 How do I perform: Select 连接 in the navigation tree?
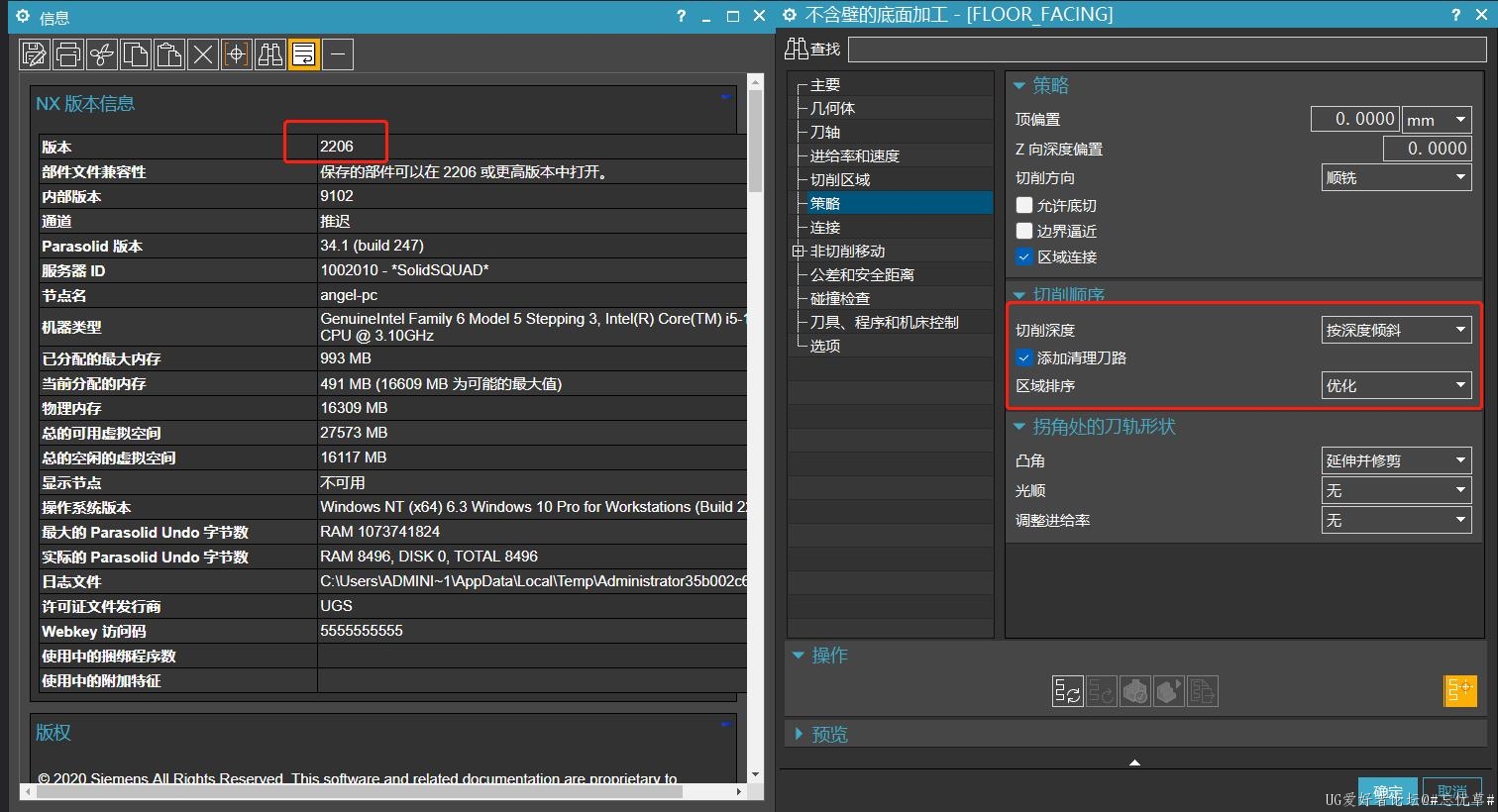coord(825,227)
